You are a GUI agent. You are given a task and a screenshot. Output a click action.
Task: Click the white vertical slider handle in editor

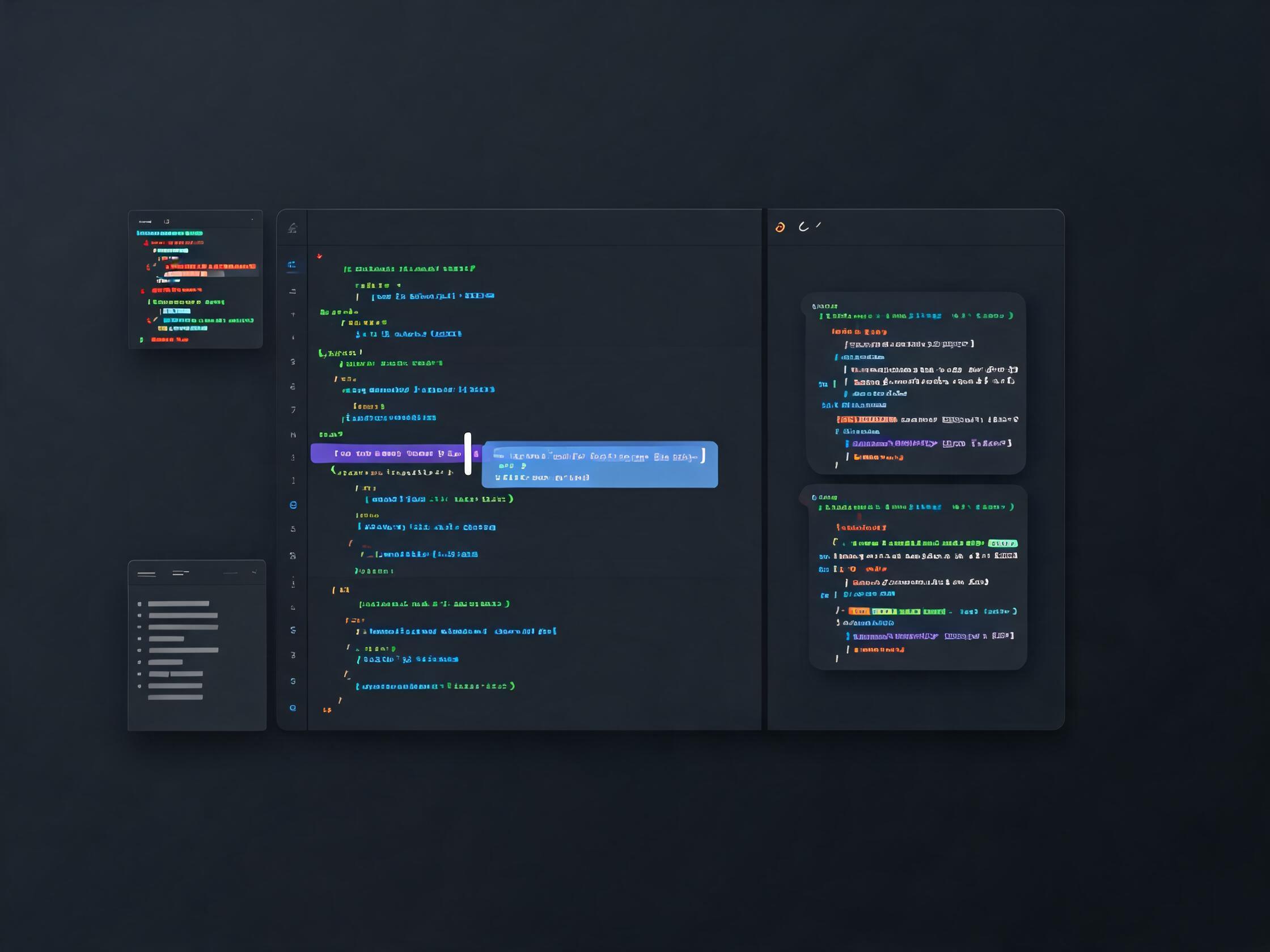point(468,453)
